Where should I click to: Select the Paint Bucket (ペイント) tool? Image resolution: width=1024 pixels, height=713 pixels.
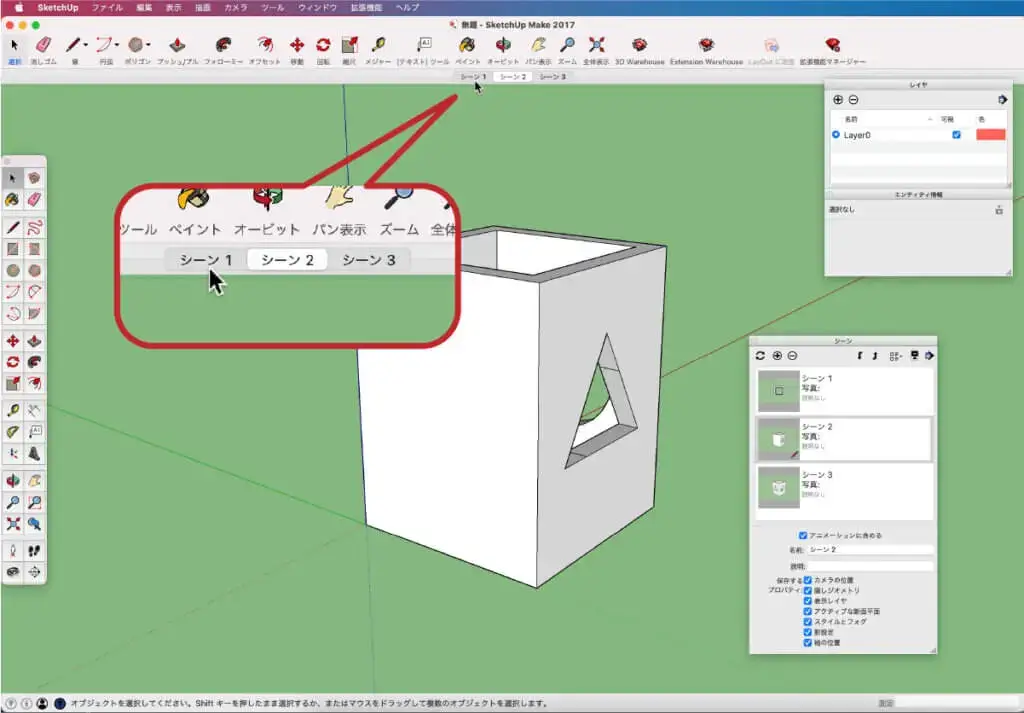click(x=467, y=45)
